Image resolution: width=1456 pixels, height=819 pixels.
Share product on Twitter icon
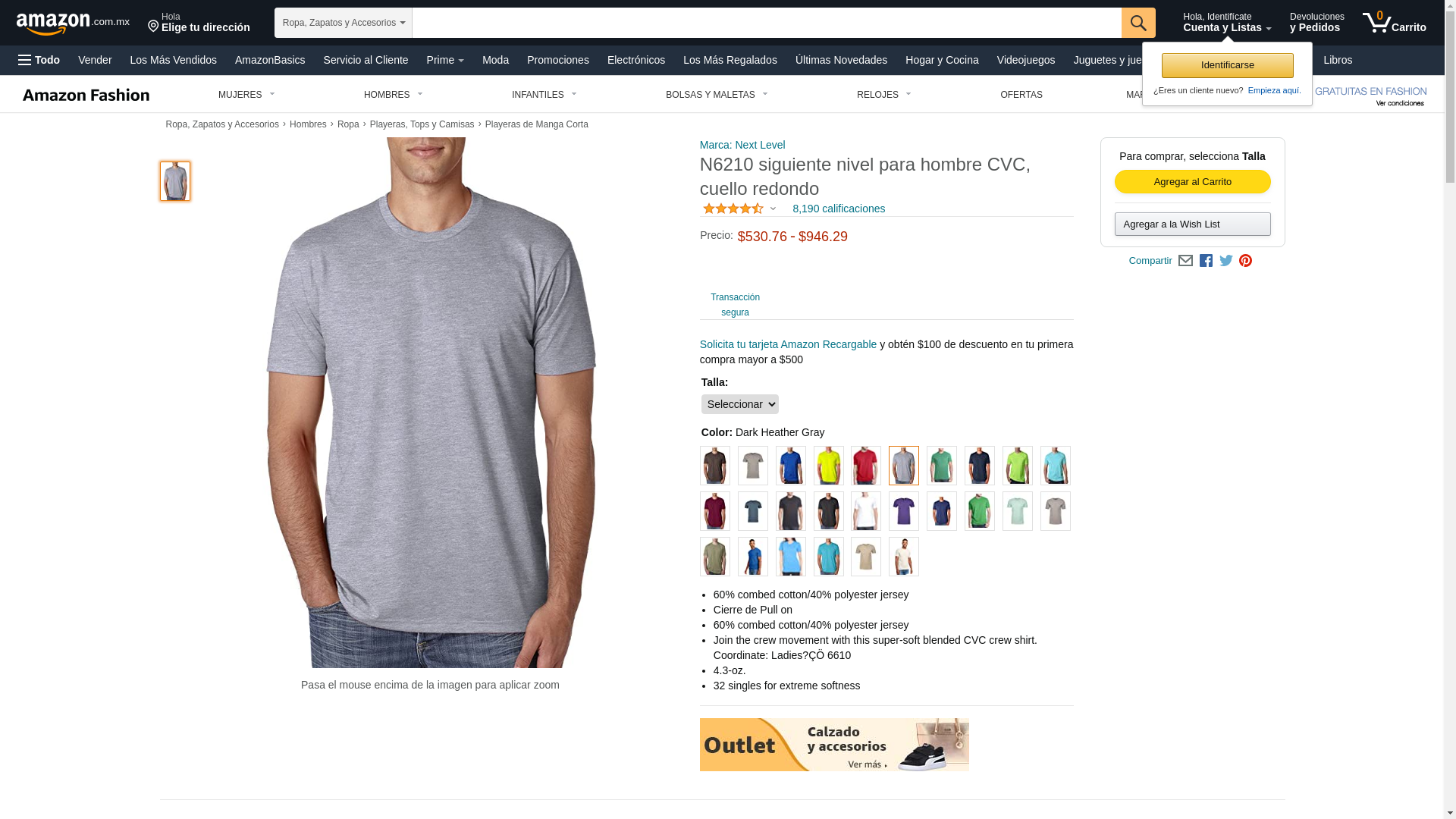1226,261
